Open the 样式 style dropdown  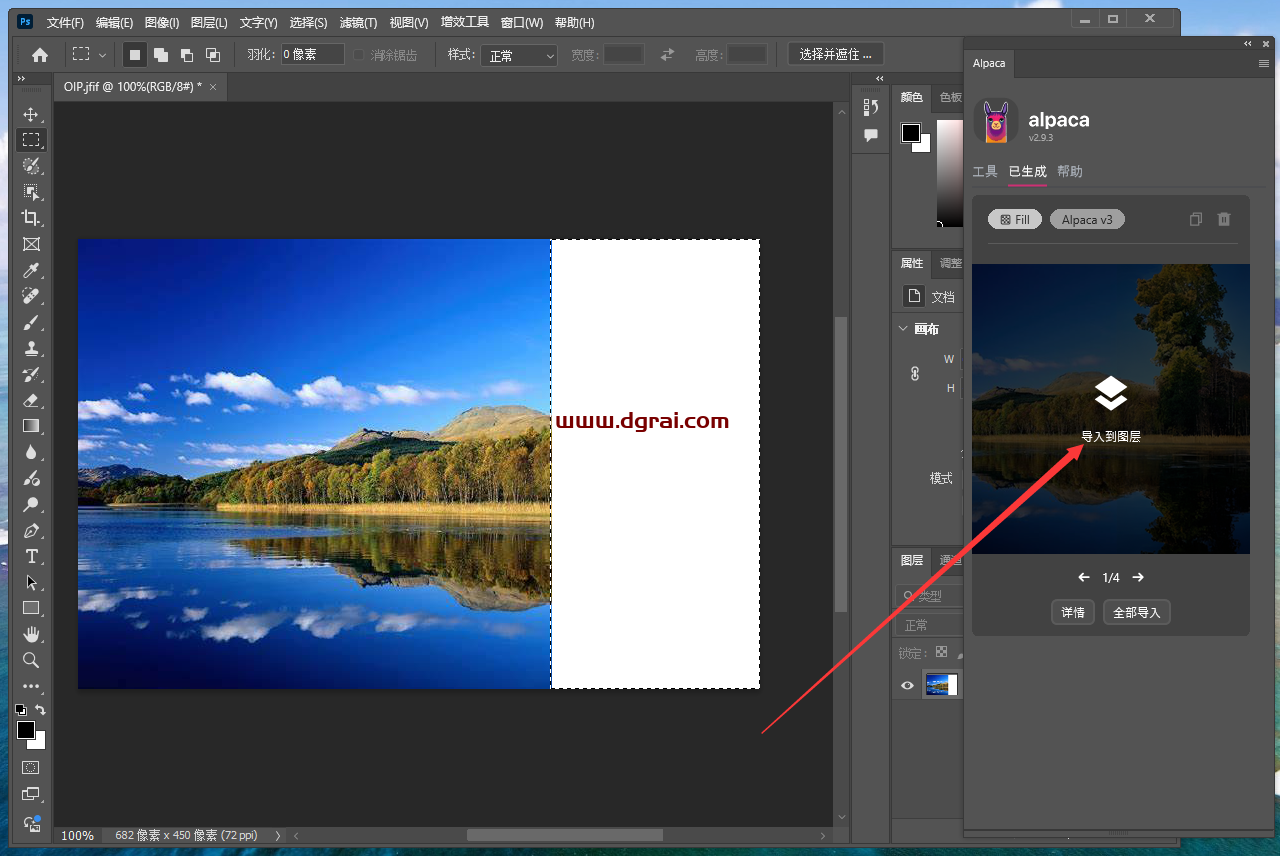pyautogui.click(x=518, y=56)
